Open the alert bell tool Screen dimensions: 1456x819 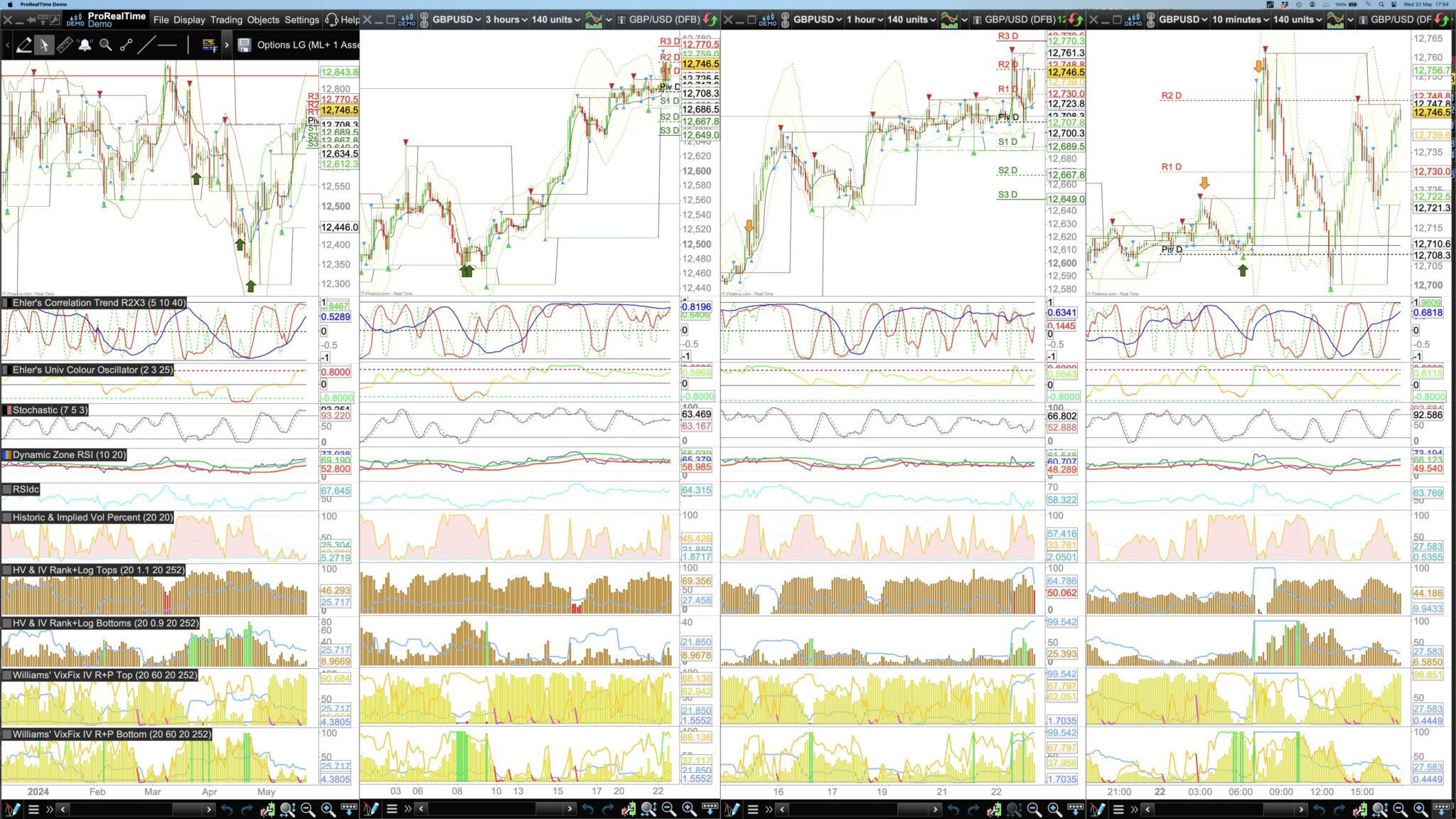point(85,45)
